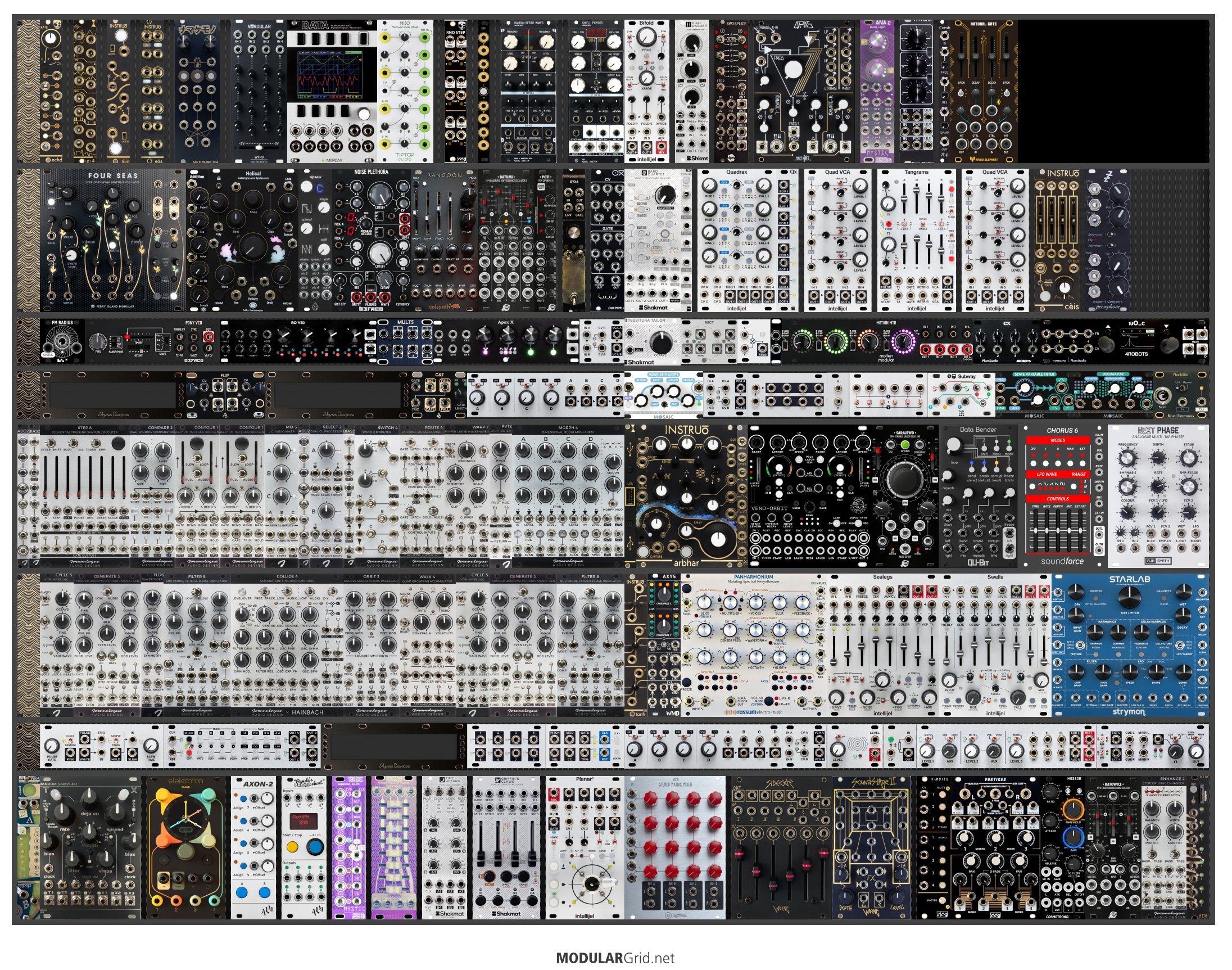The image size is (1232, 970).
Task: Select the Mosaic ADSR Envelope 1U module
Action: (663, 395)
